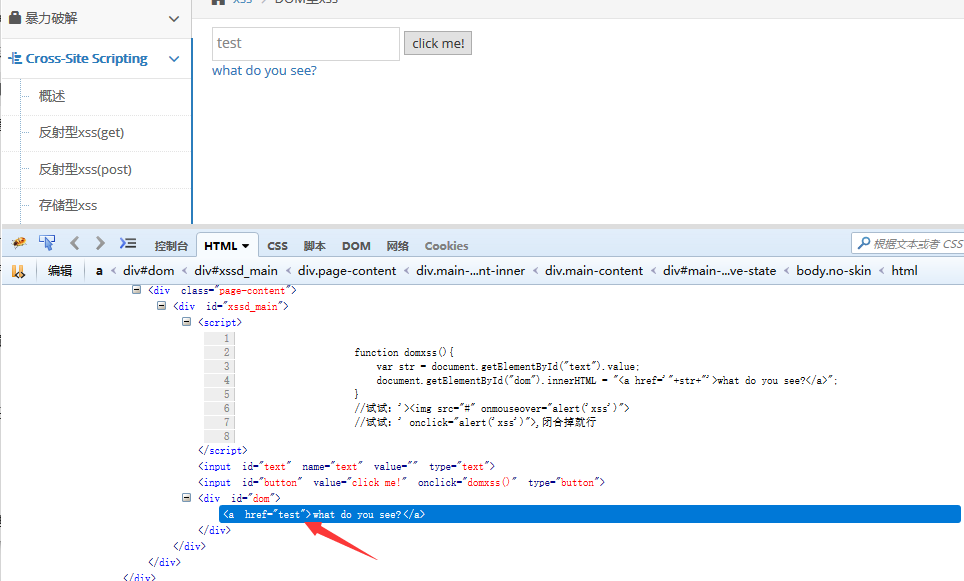Open the HTML tab dropdown arrow
The width and height of the screenshot is (964, 581).
click(245, 246)
